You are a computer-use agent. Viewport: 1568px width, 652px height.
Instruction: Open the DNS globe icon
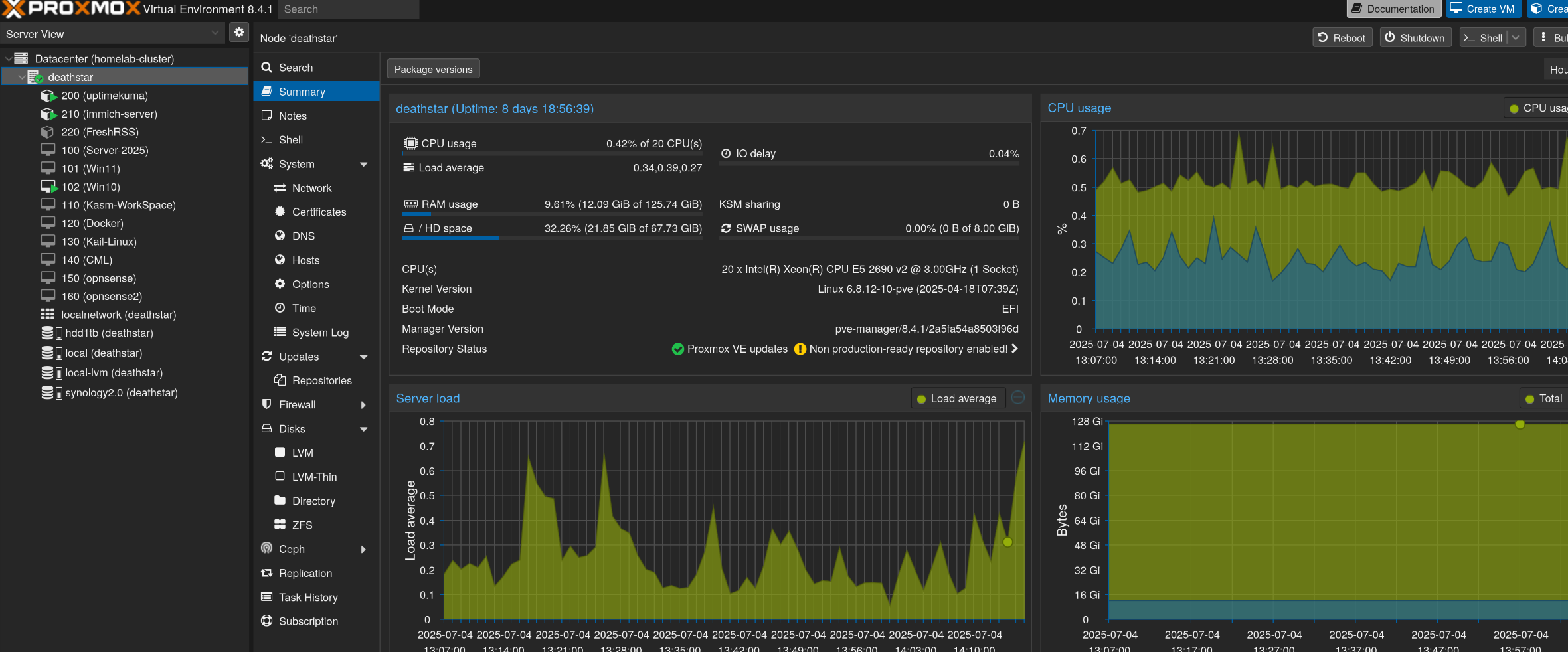[280, 236]
